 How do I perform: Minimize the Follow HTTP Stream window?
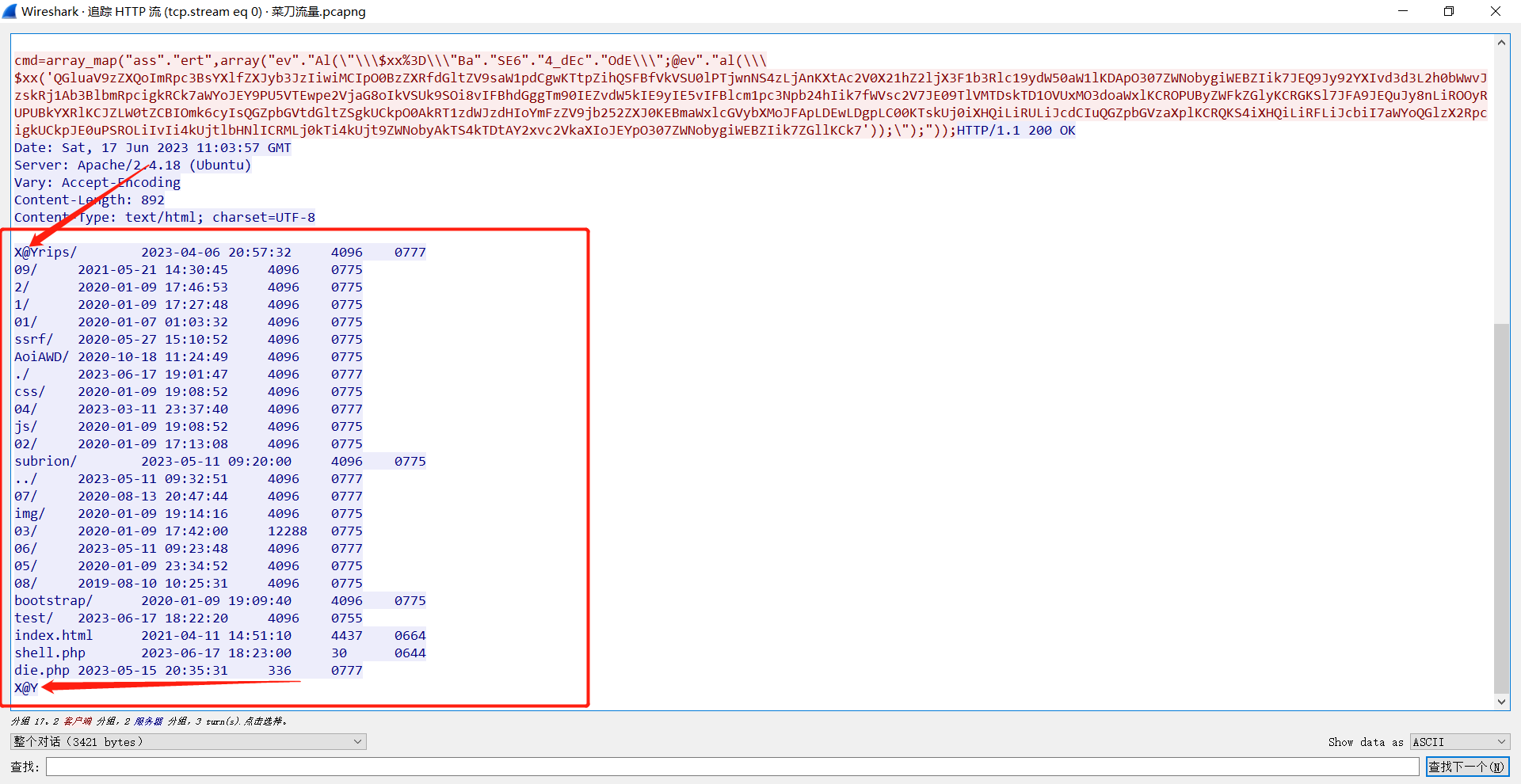pos(1403,11)
